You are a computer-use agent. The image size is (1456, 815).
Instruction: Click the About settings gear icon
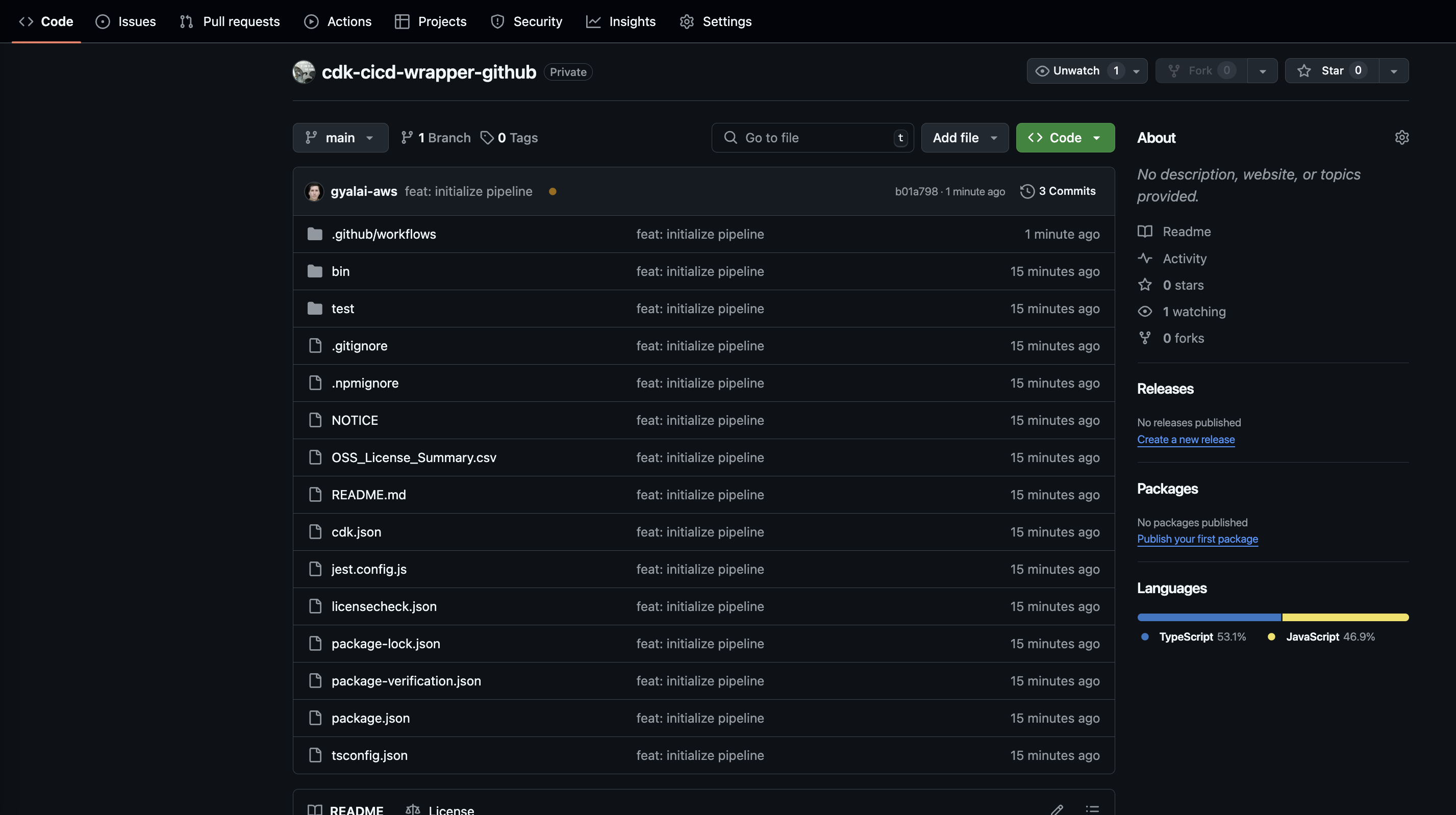click(1402, 137)
